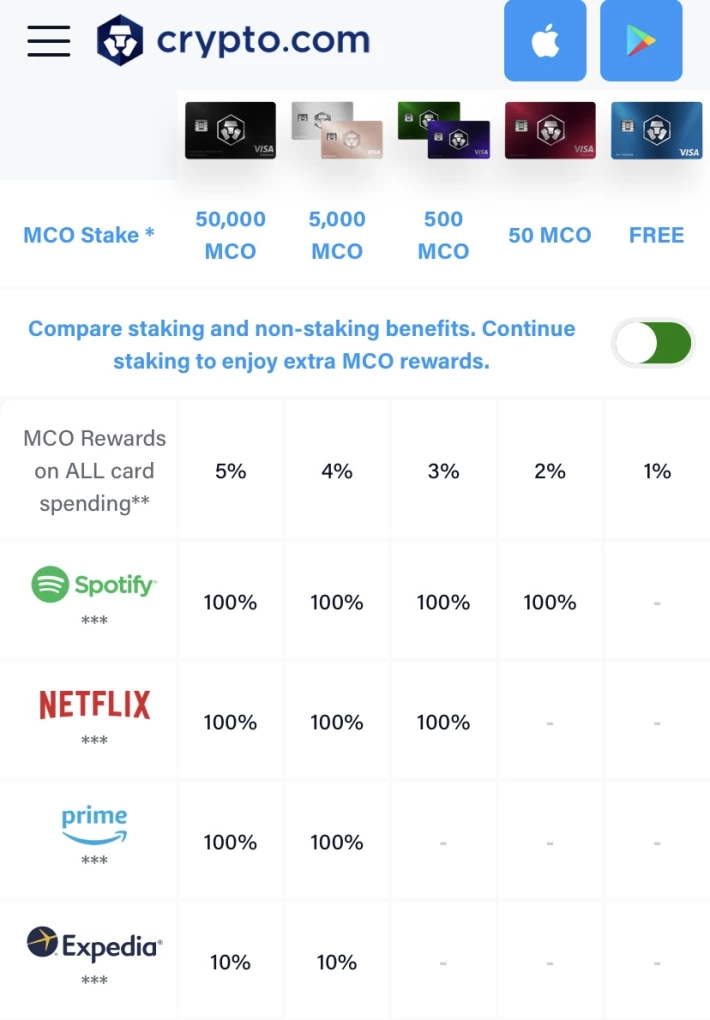Select the green and purple cards
710x1020 pixels.
(444, 130)
